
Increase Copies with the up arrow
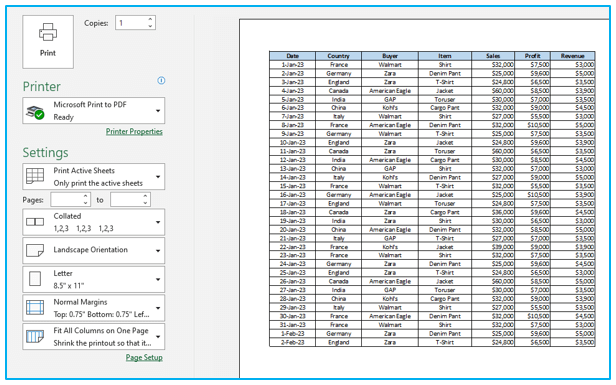150,19
